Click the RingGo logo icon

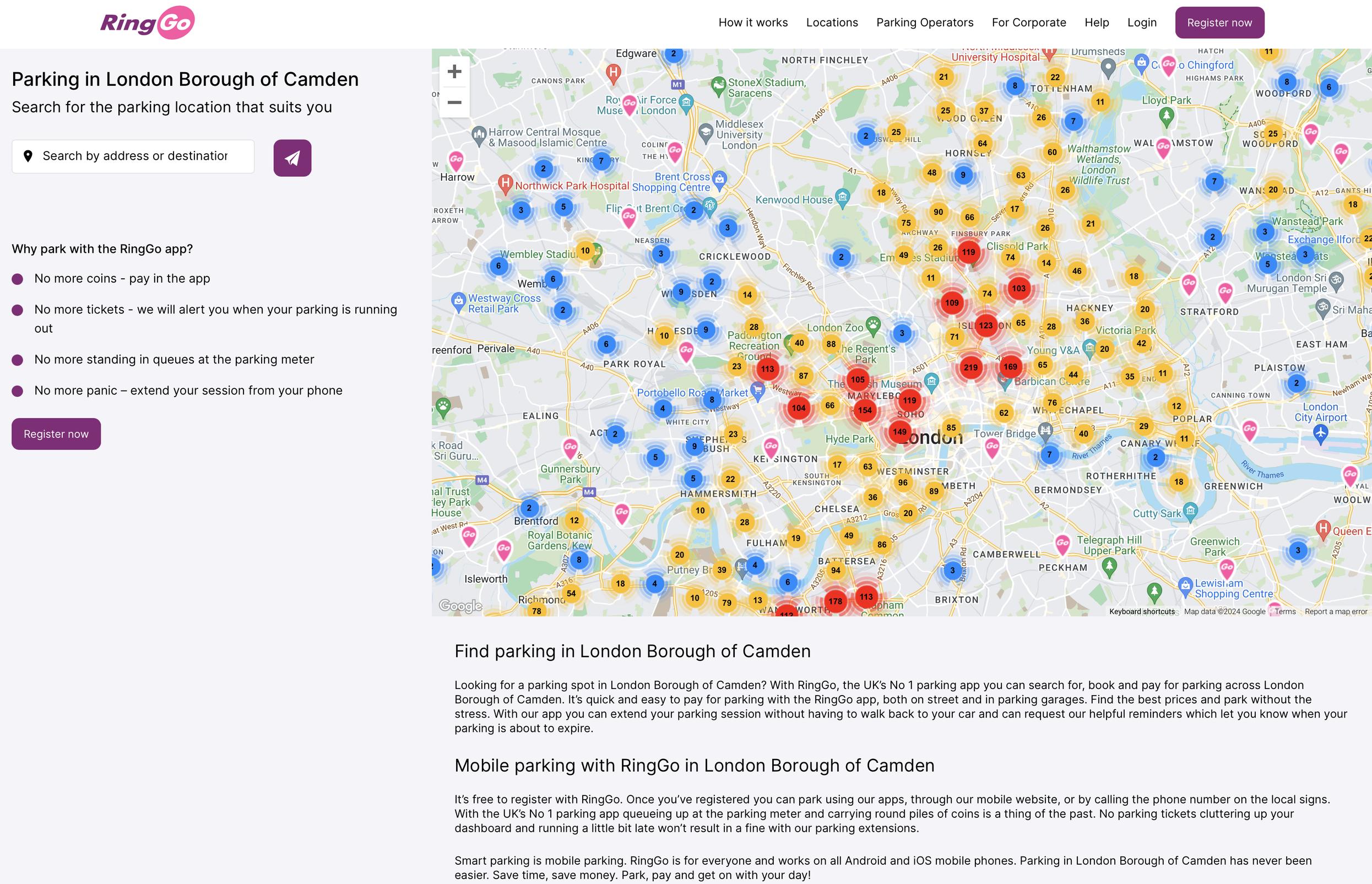click(149, 22)
